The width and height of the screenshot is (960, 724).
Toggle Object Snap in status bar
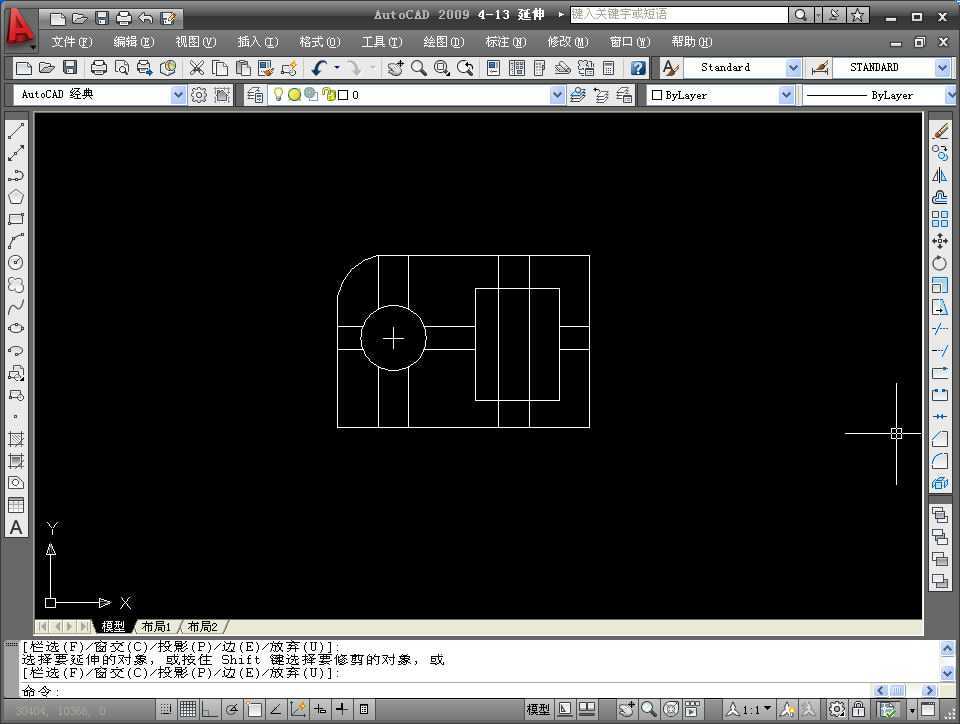[x=254, y=709]
